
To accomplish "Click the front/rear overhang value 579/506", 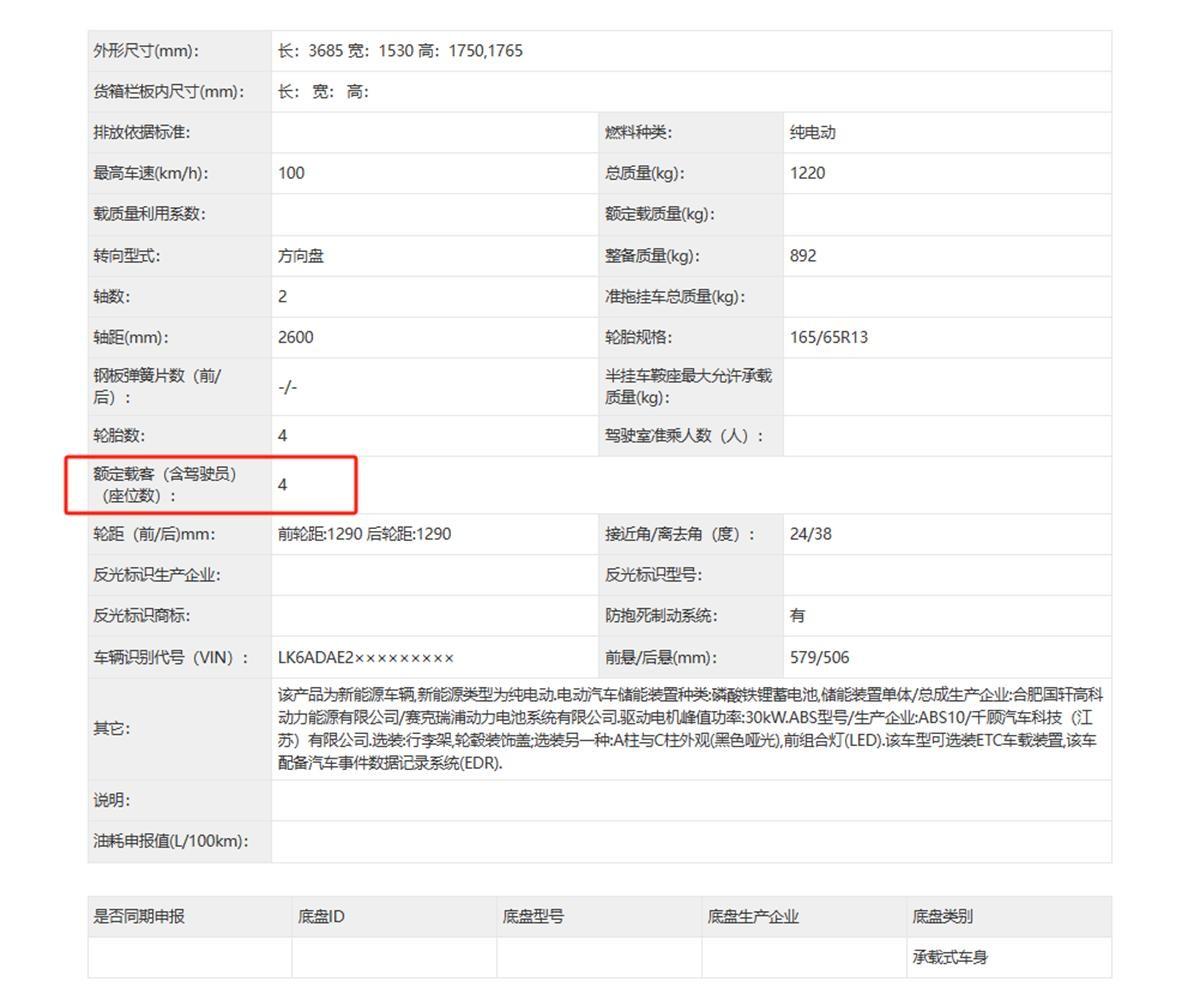I will pyautogui.click(x=819, y=657).
